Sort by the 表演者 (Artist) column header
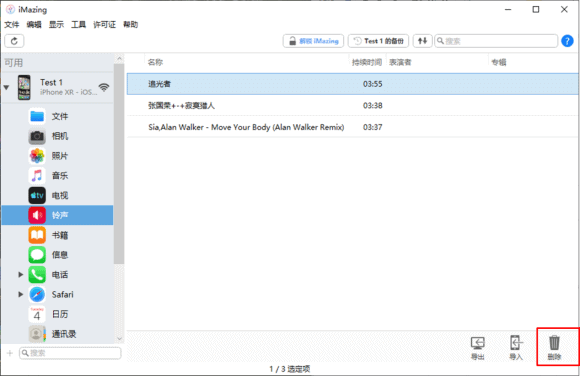The image size is (580, 376). point(400,62)
